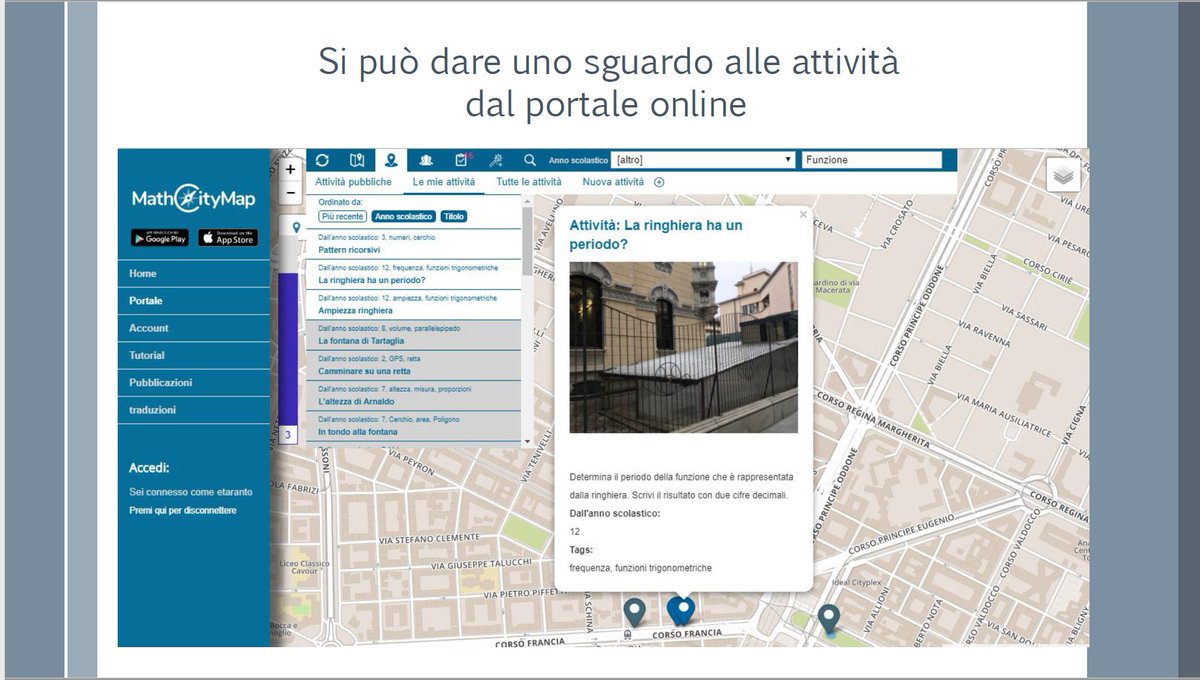This screenshot has width=1200, height=680.
Task: Click the Funzione search field
Action: point(872,160)
